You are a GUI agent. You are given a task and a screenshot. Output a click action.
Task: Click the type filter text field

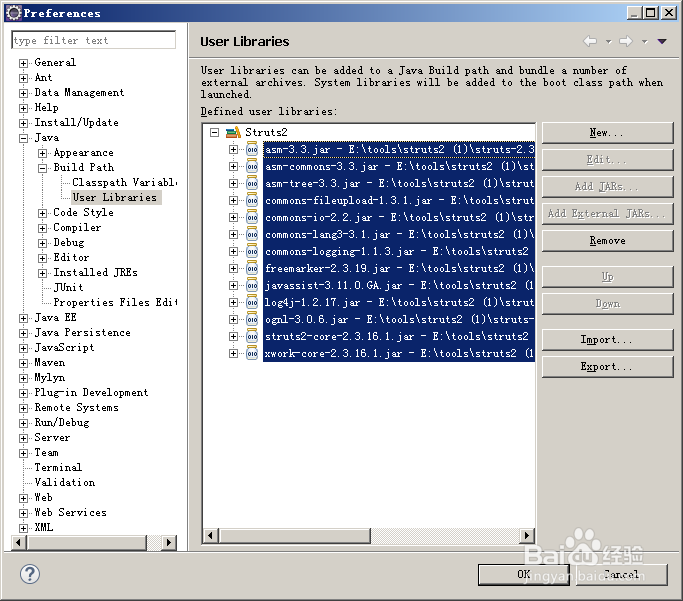94,41
